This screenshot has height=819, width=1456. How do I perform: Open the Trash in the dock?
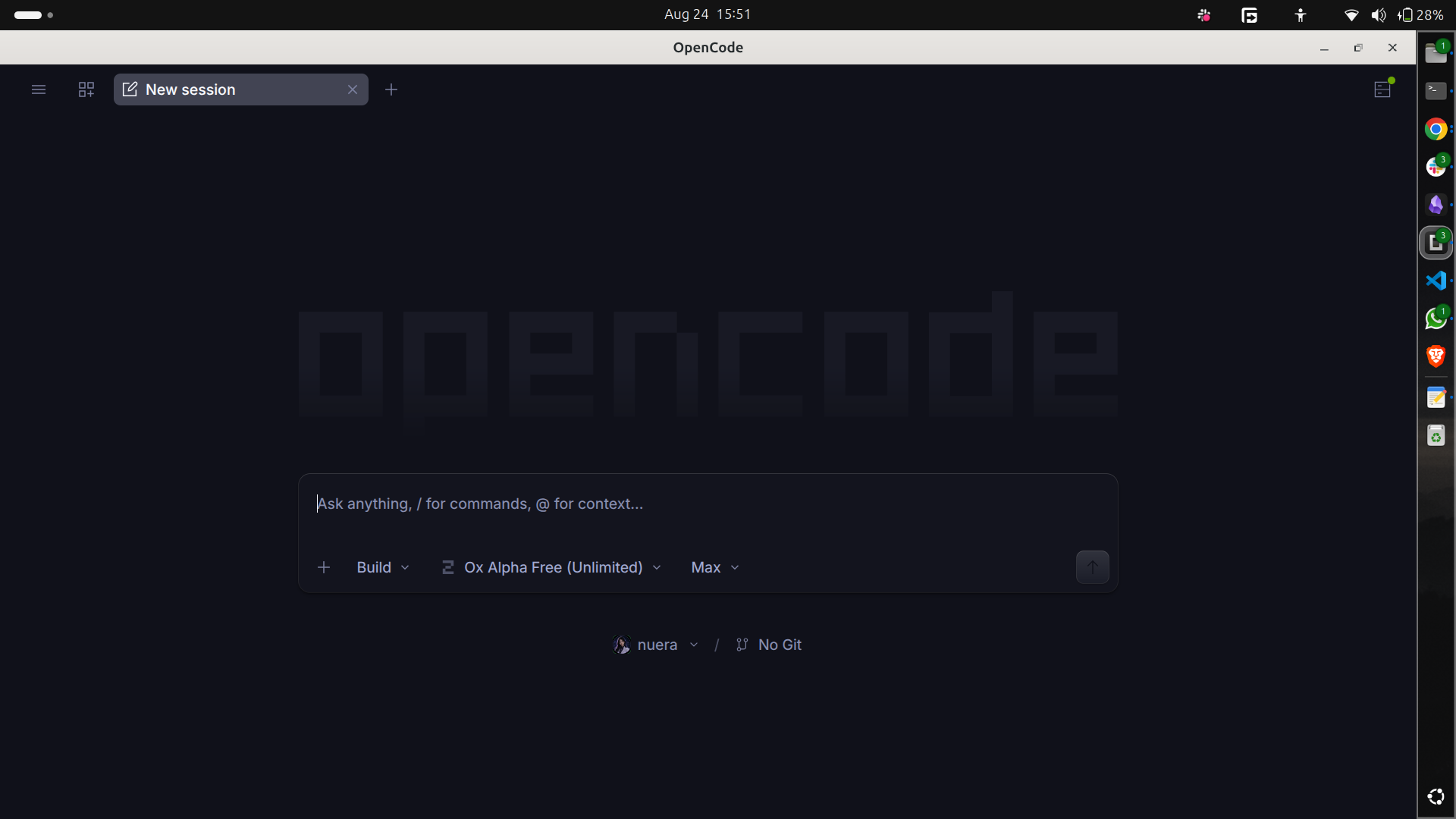click(x=1436, y=435)
